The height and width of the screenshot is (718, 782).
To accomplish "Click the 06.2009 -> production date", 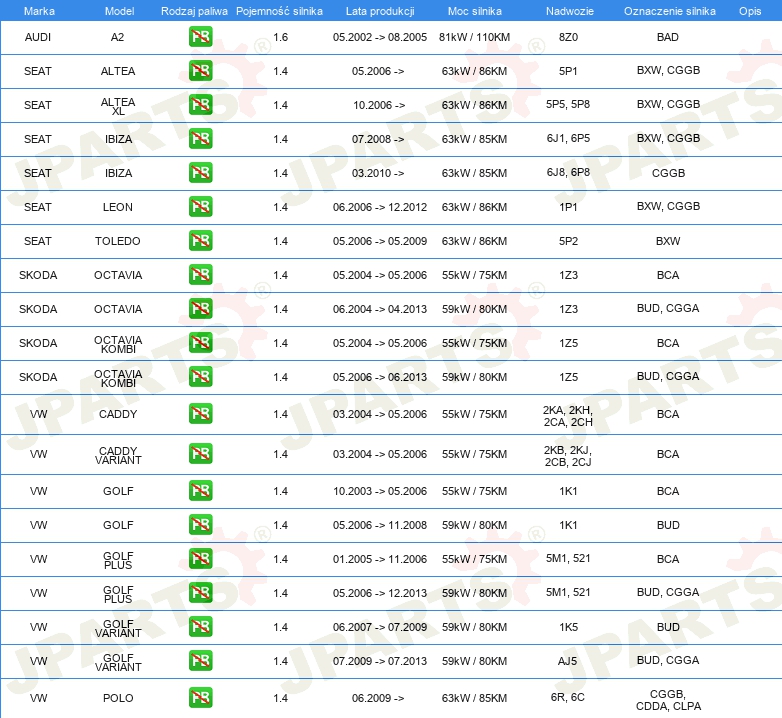I will coord(378,698).
